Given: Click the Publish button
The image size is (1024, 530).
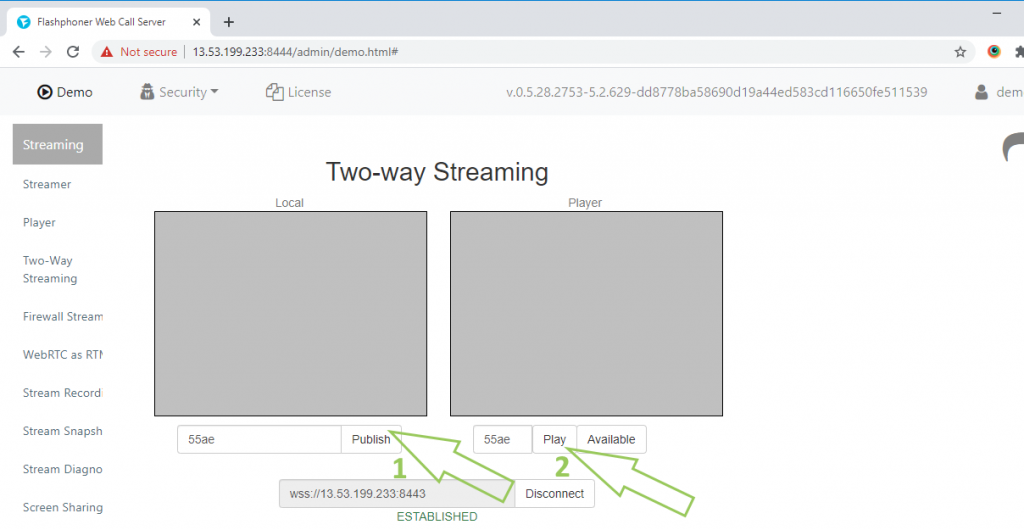Looking at the screenshot, I should tap(371, 439).
